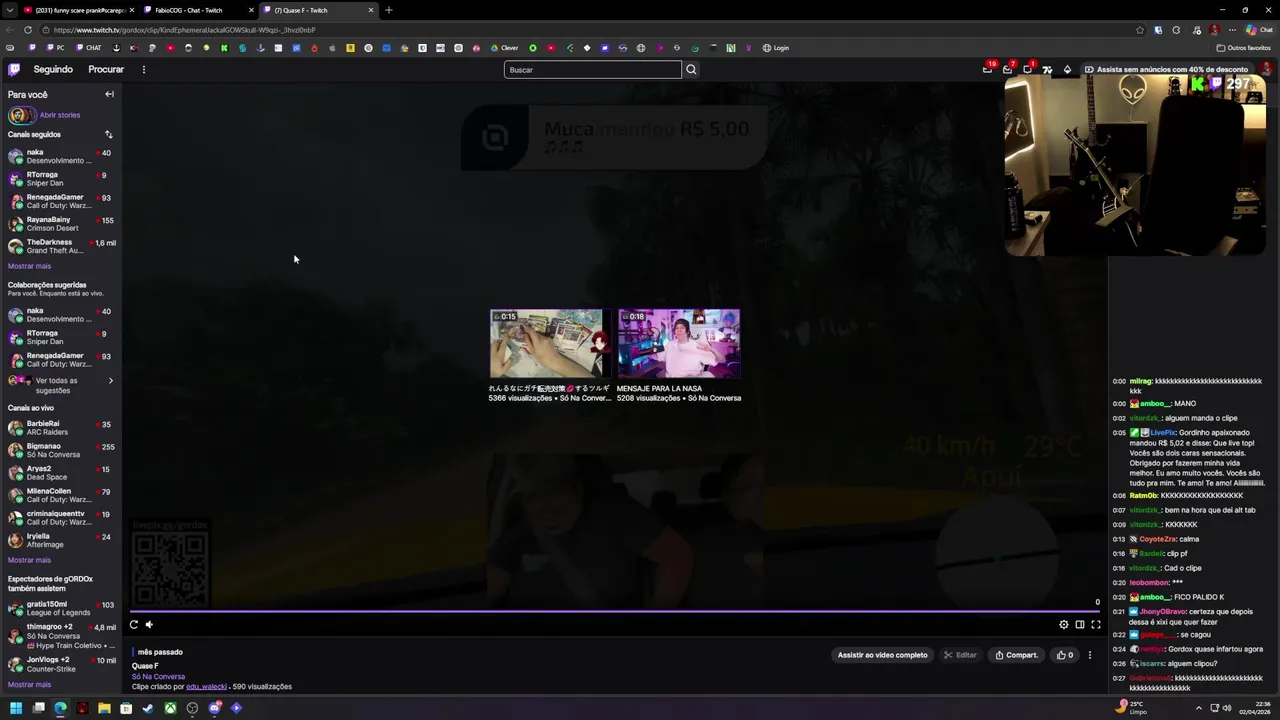Open Discord from the taskbar
1280x720 pixels.
214,708
